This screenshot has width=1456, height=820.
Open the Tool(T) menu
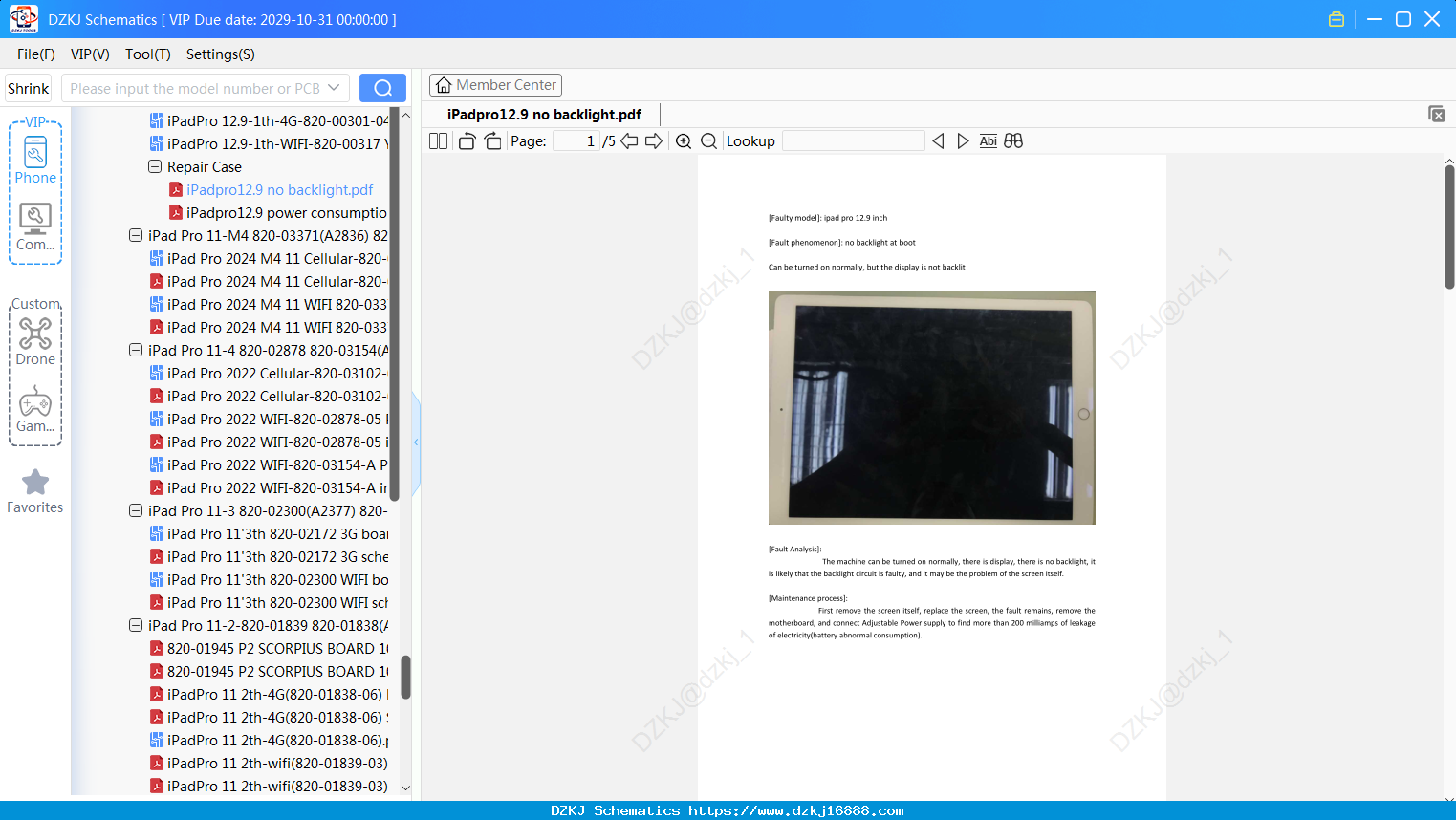148,54
